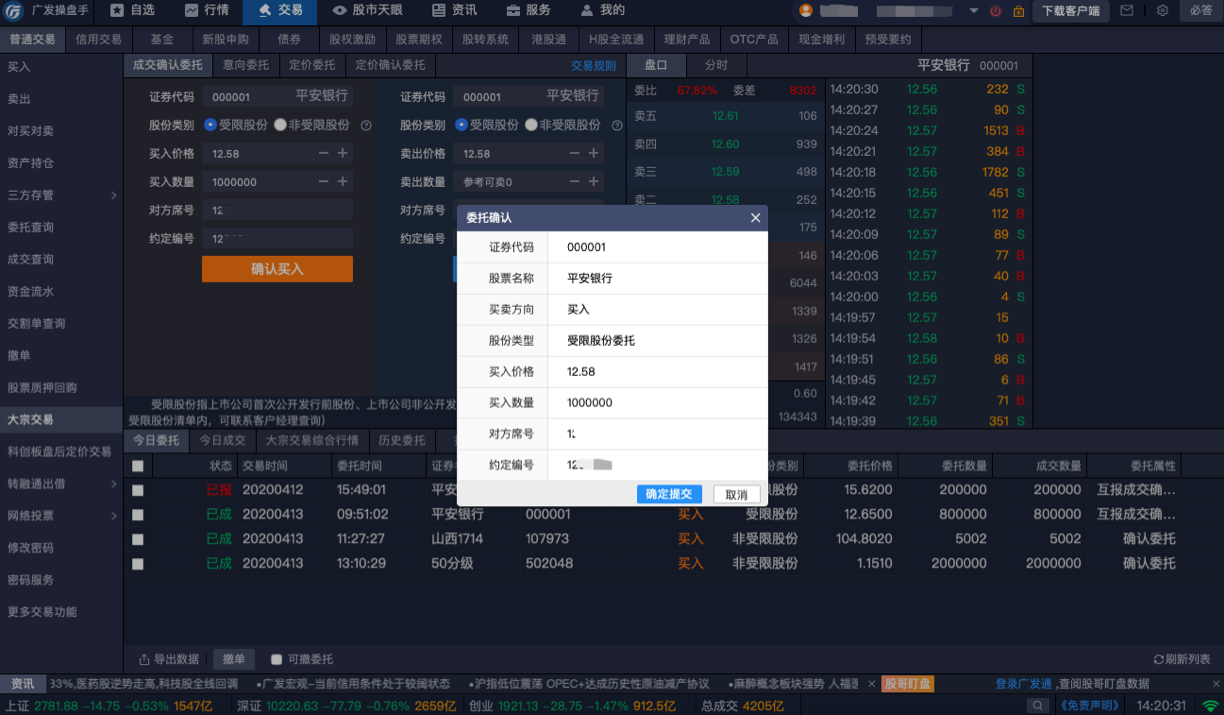This screenshot has height=715, width=1224.
Task: Close the 委托确认 dialog with X
Action: (x=755, y=217)
